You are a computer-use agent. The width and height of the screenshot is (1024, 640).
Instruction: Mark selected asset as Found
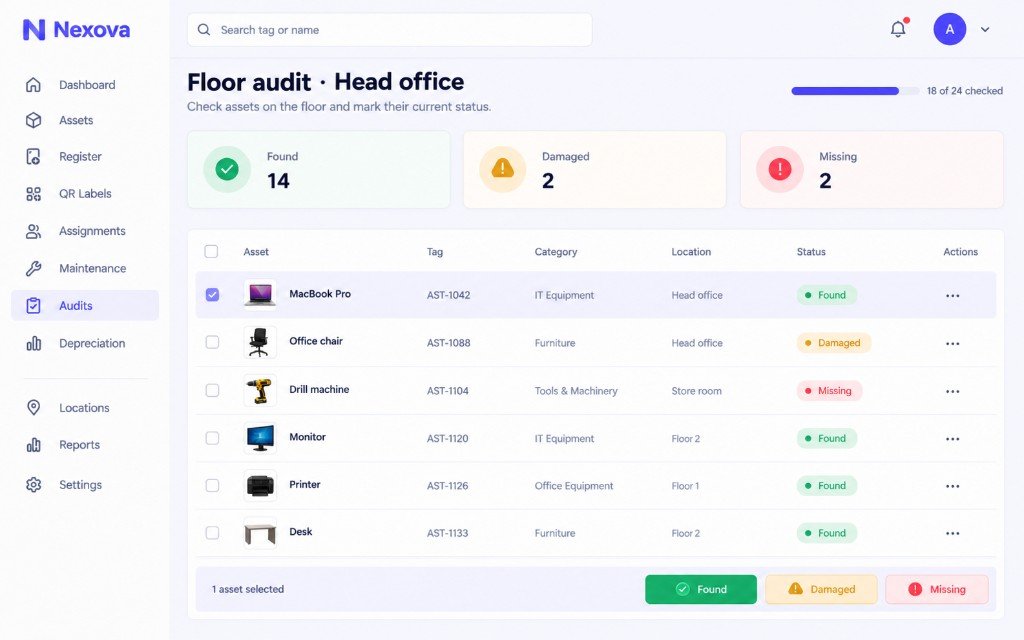click(701, 589)
